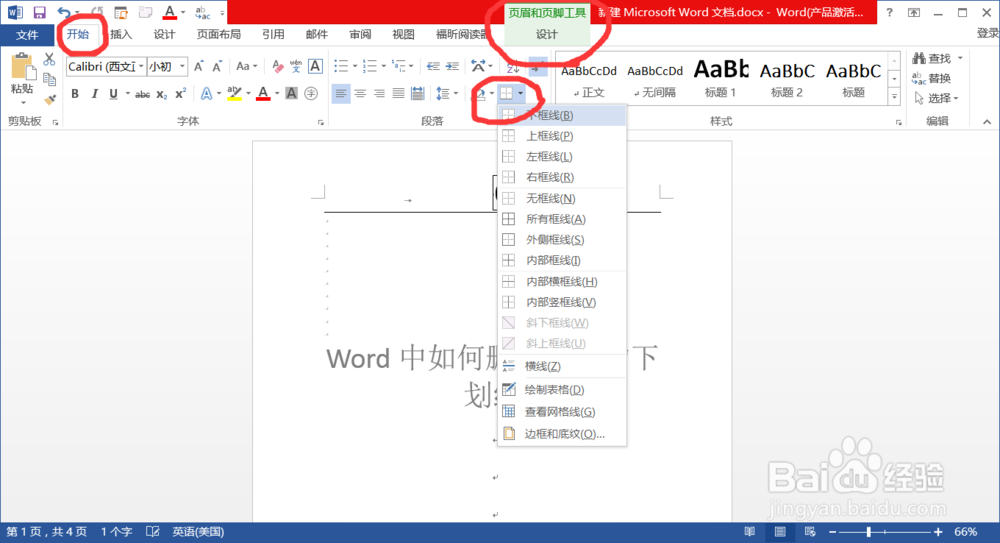Choose All Borders (所有框线) menu item
The height and width of the screenshot is (543, 1000).
[x=562, y=219]
